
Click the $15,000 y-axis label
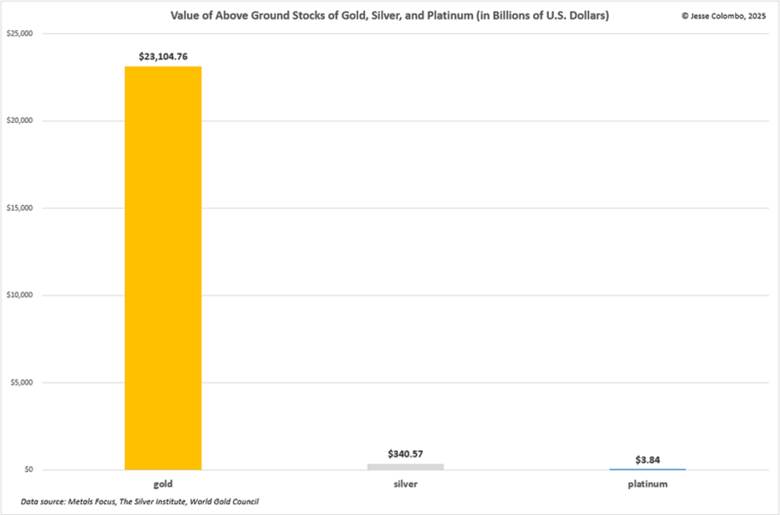pos(20,208)
